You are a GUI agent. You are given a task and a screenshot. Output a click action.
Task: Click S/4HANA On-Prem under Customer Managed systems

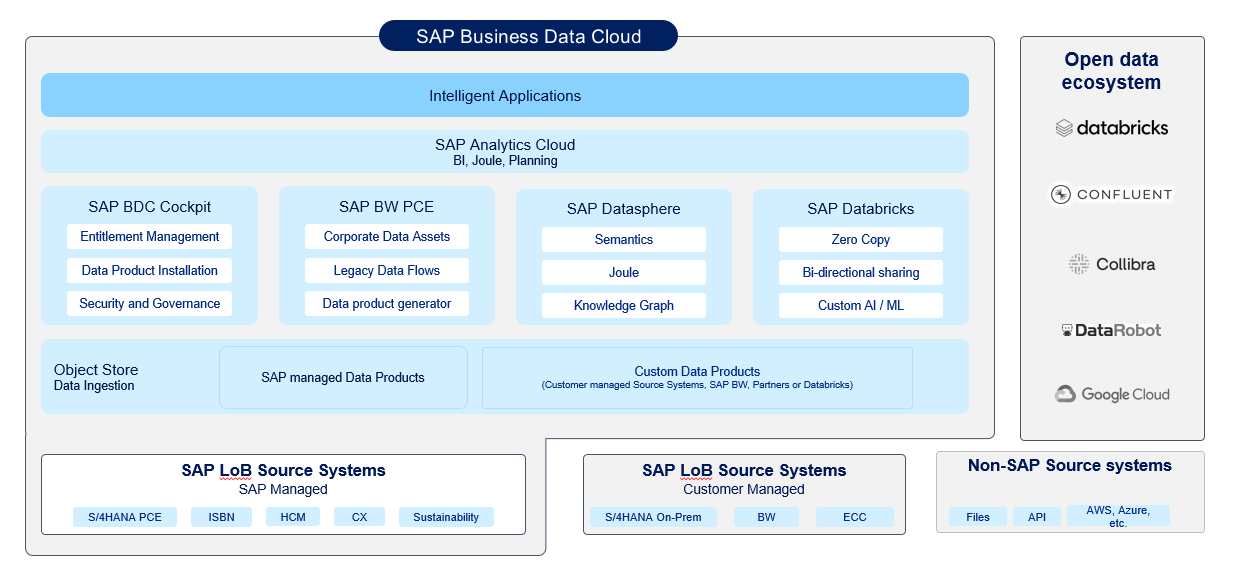pyautogui.click(x=653, y=517)
